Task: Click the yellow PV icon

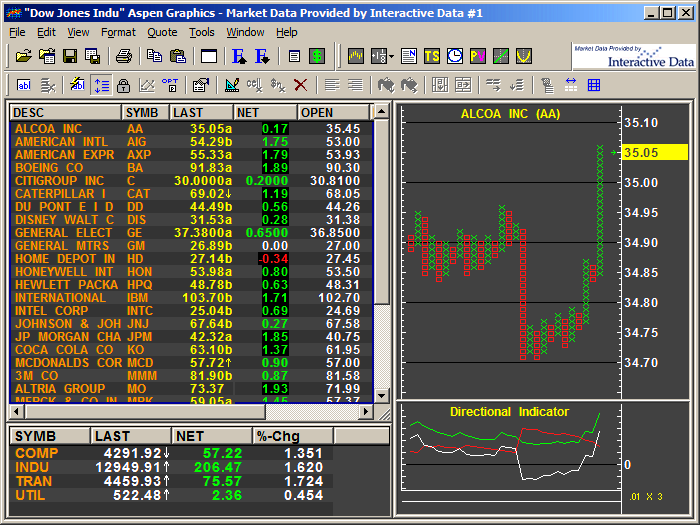Action: (478, 56)
